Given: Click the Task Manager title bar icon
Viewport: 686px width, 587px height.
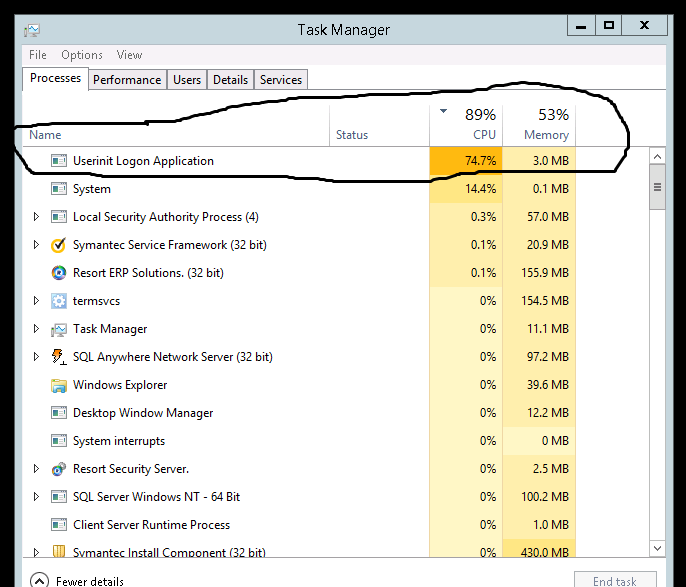Looking at the screenshot, I should [x=32, y=30].
